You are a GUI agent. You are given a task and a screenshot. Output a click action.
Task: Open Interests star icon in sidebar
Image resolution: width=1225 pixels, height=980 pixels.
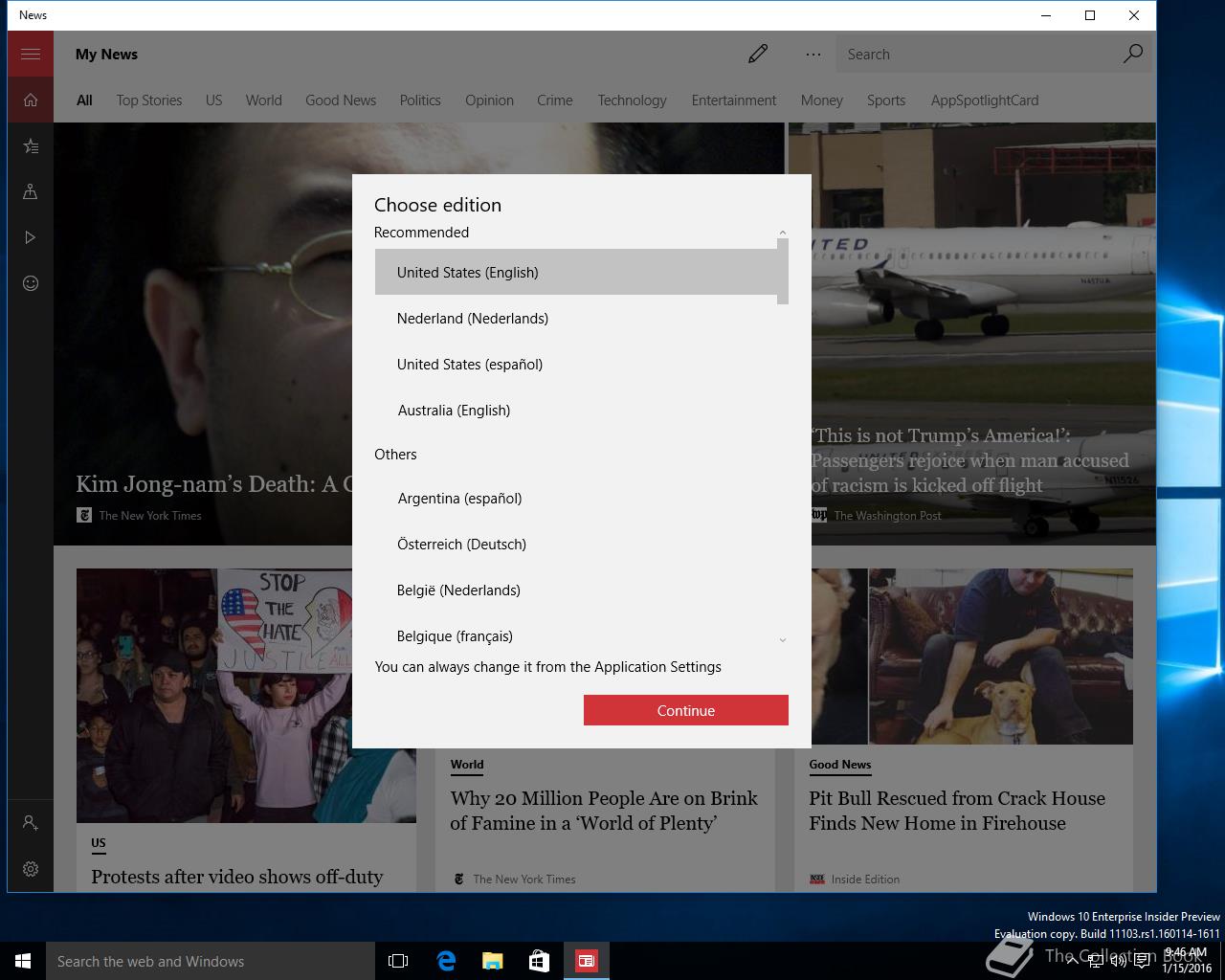[x=31, y=145]
